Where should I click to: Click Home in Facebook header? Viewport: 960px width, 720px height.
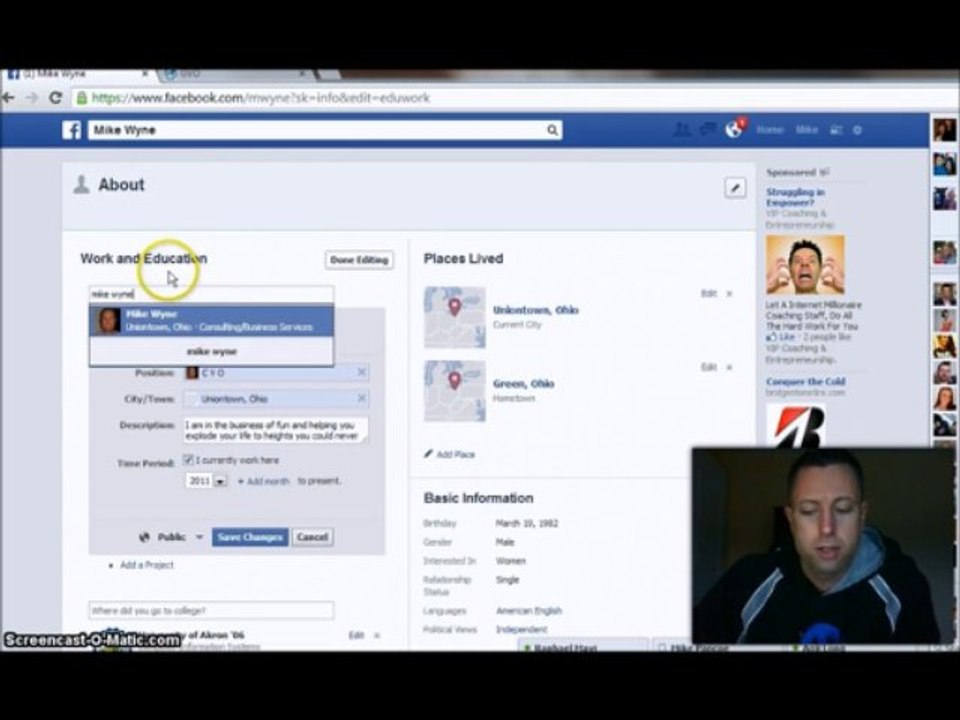(x=770, y=130)
